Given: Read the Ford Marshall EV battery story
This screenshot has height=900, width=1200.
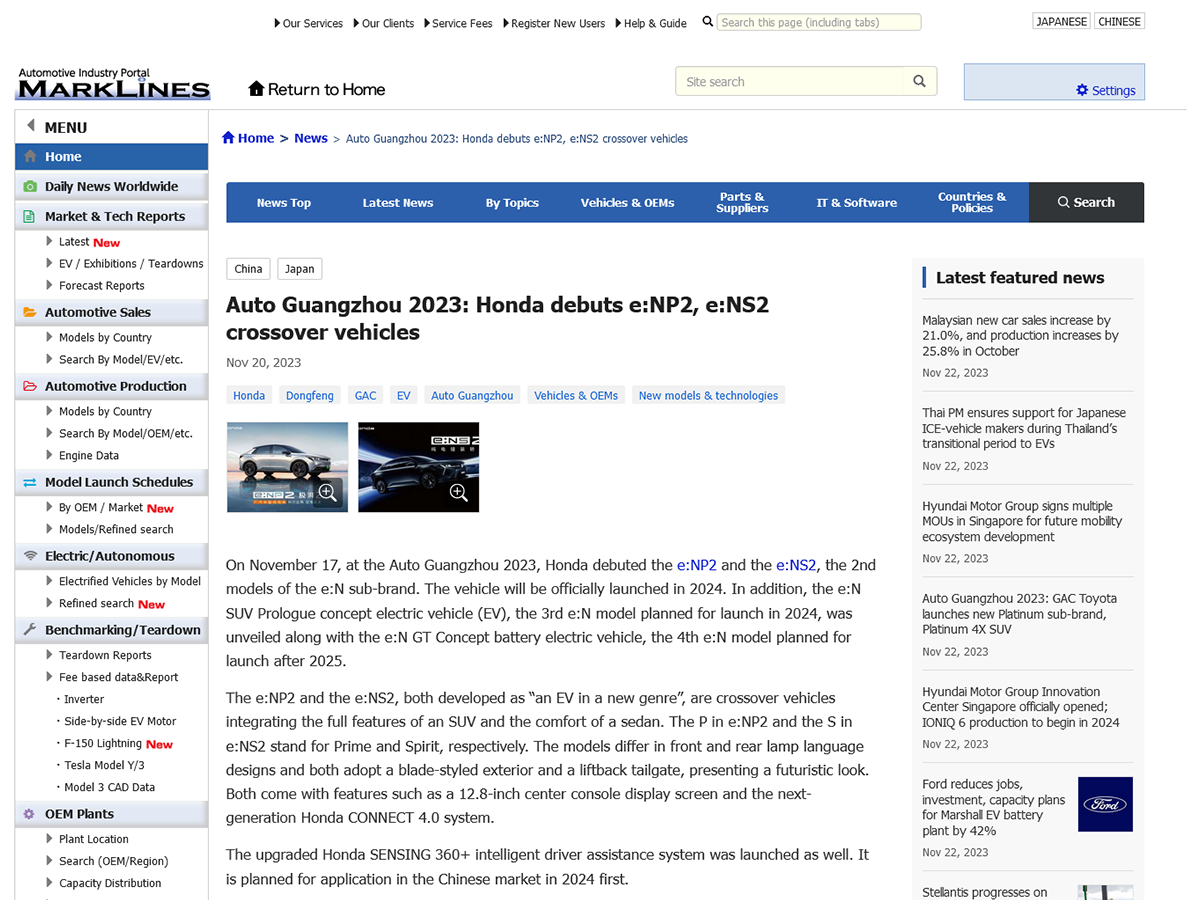Looking at the screenshot, I should [994, 807].
